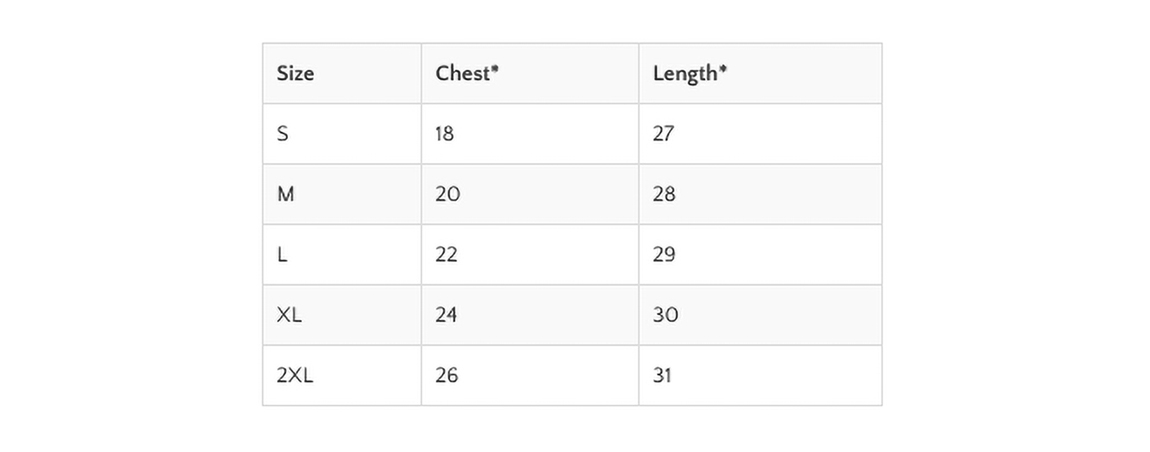
Task: Click the asterisk next to Chest
Action: [x=494, y=68]
